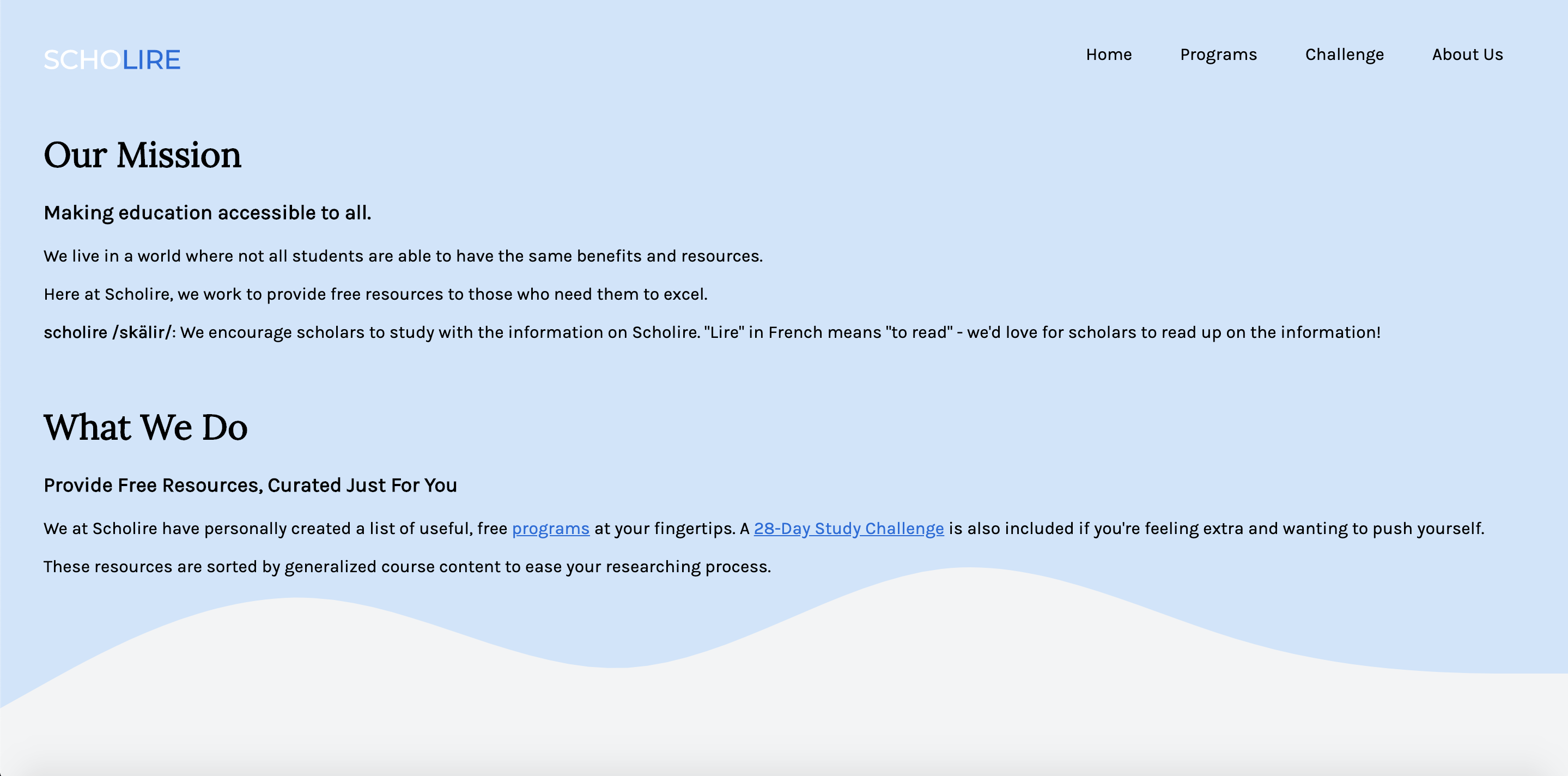Click the sentence starting 'We live in a world'
This screenshot has height=776, width=1568.
click(x=402, y=256)
